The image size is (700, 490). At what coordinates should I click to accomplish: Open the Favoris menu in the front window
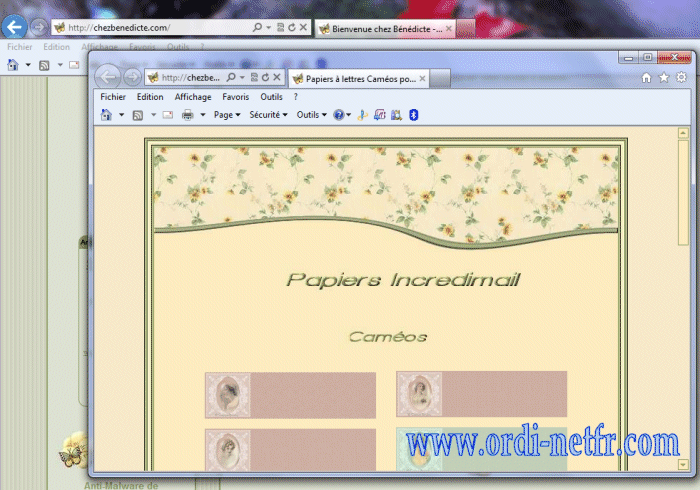(x=236, y=97)
